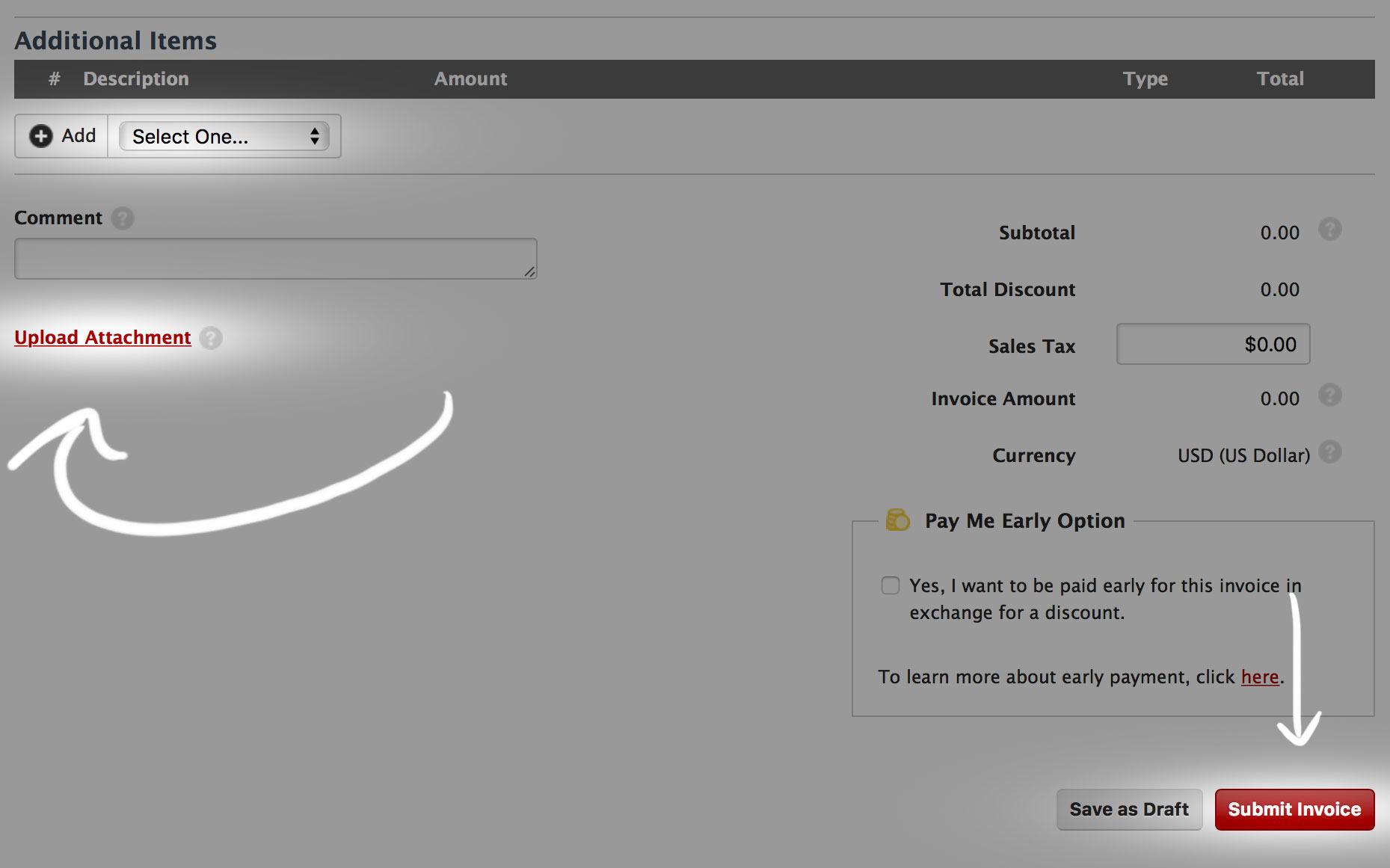Click the Subtotal help question icon
The height and width of the screenshot is (868, 1390).
click(x=1329, y=229)
